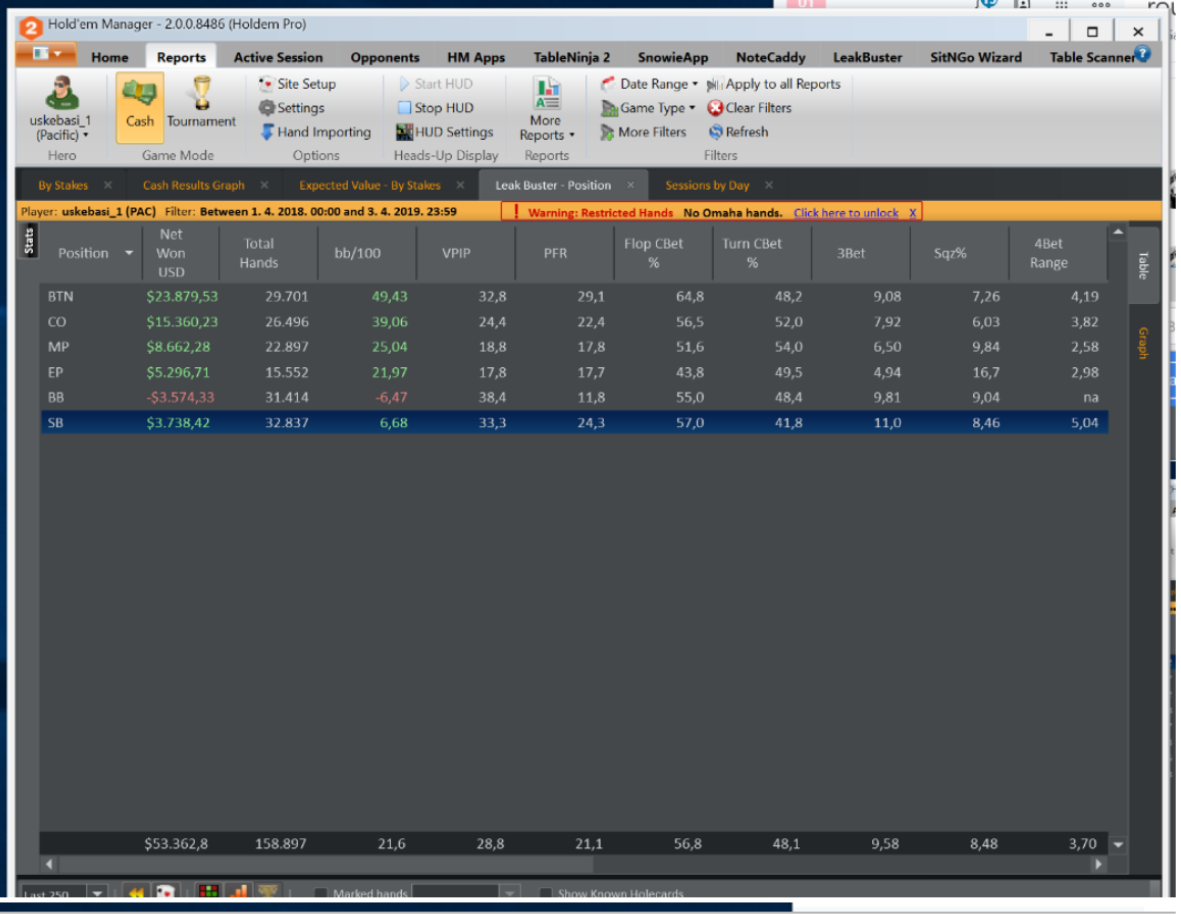Click horizontal scrollbar left arrow

pyautogui.click(x=49, y=864)
